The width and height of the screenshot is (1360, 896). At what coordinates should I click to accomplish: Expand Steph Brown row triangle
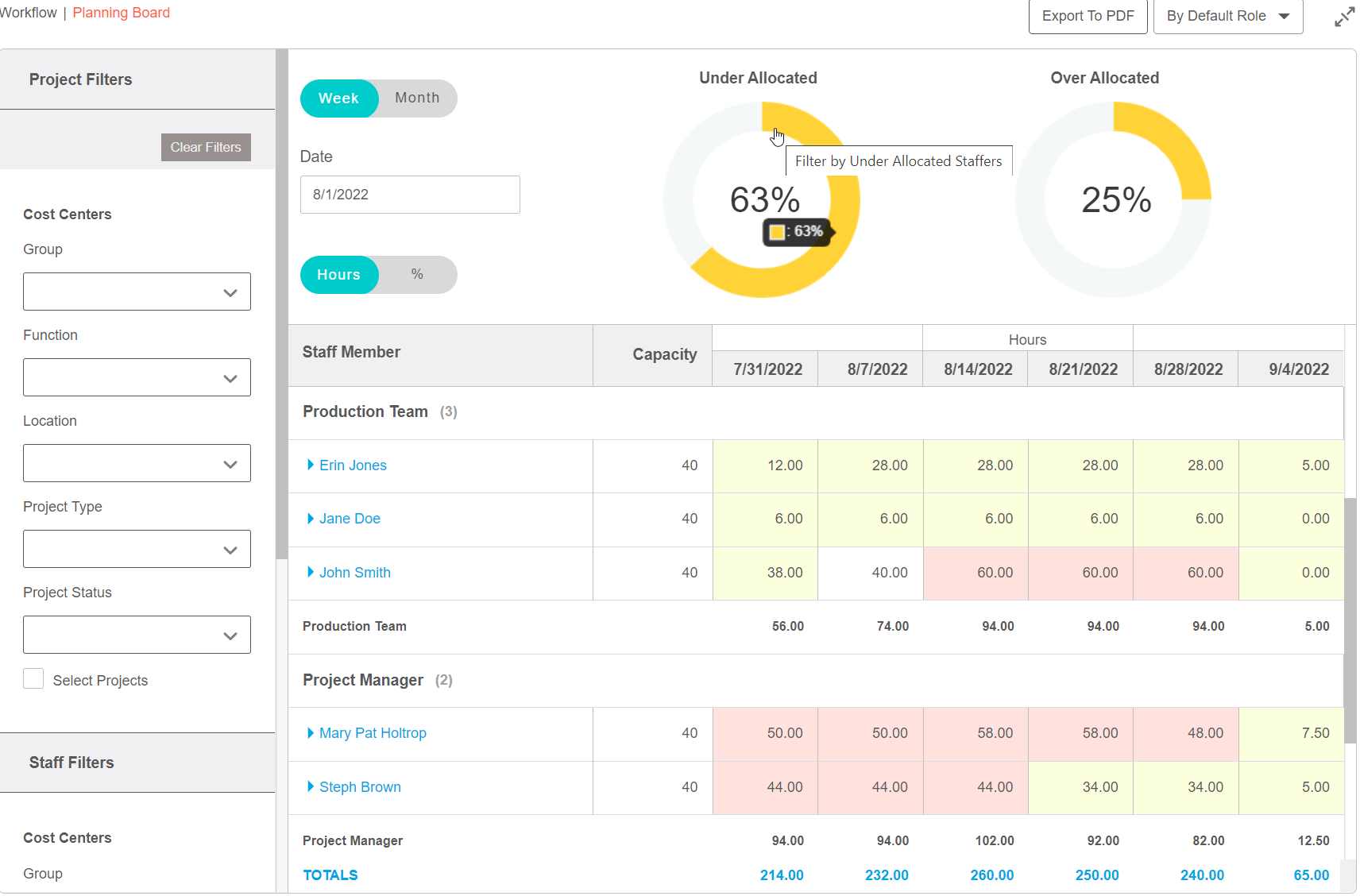click(311, 786)
